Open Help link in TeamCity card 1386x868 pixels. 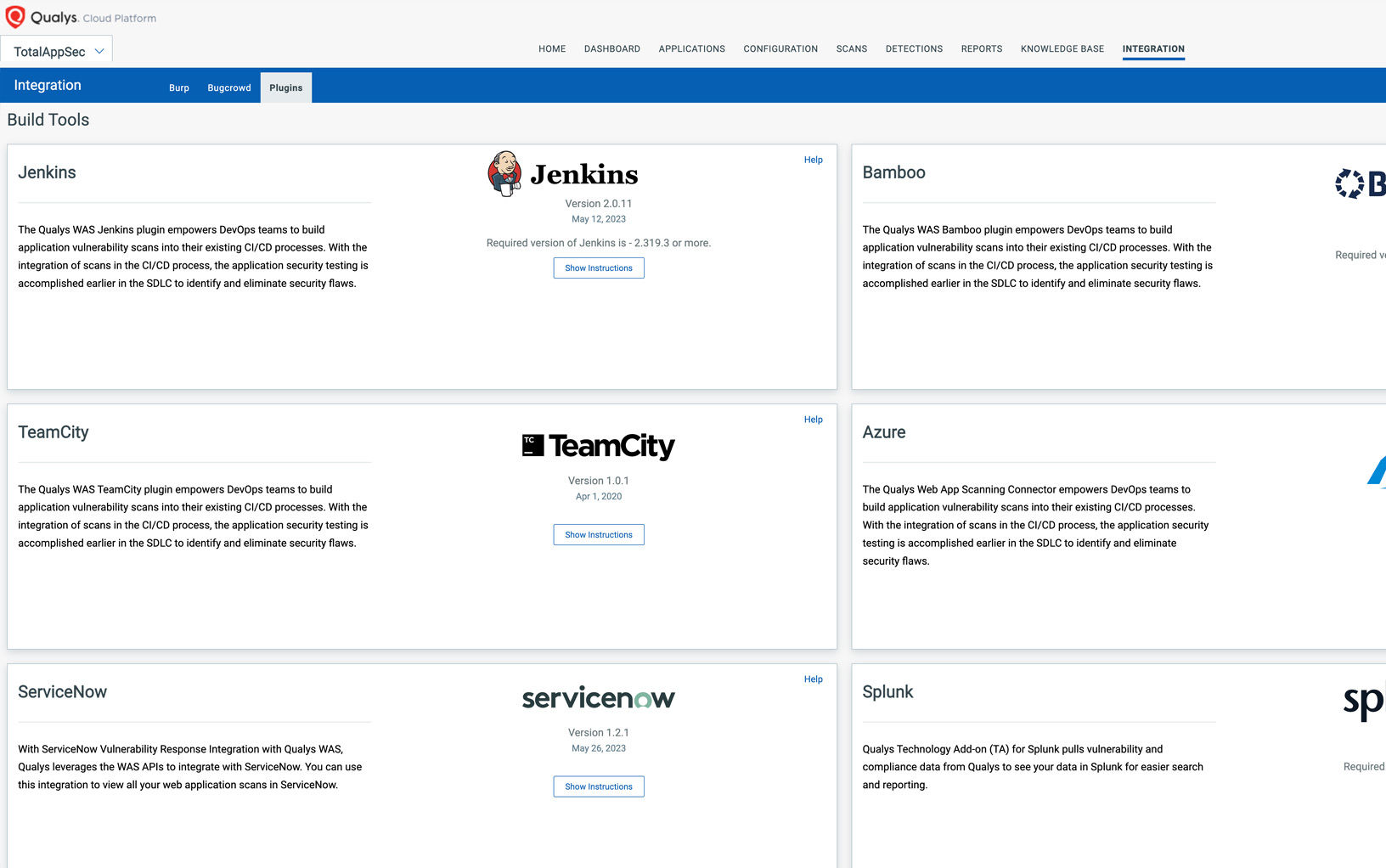pyautogui.click(x=813, y=420)
